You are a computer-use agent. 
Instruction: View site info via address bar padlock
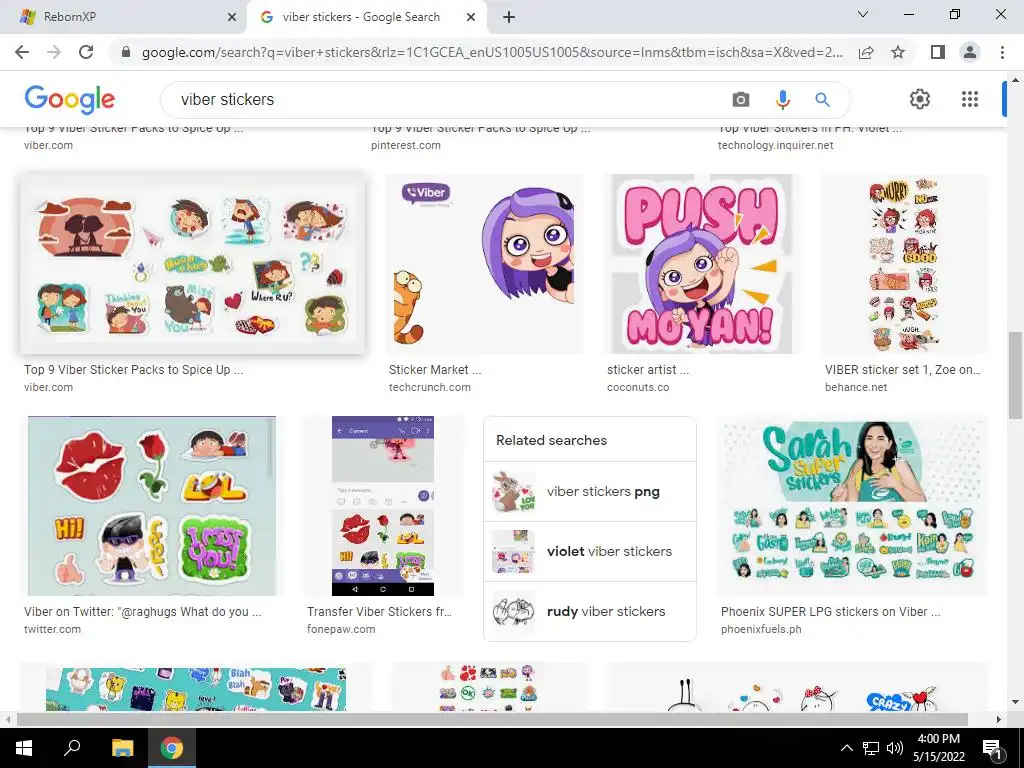126,52
